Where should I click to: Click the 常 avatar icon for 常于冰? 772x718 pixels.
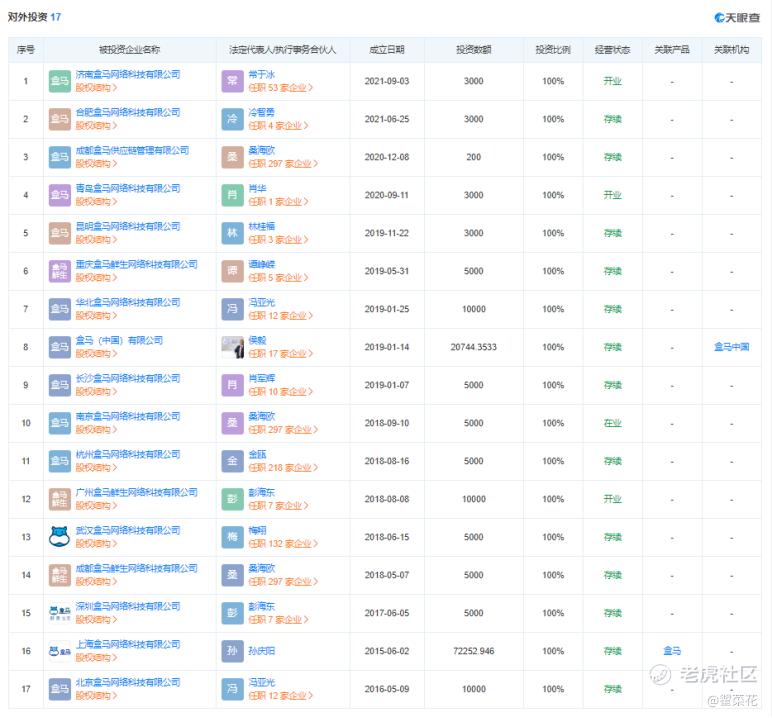coord(232,81)
